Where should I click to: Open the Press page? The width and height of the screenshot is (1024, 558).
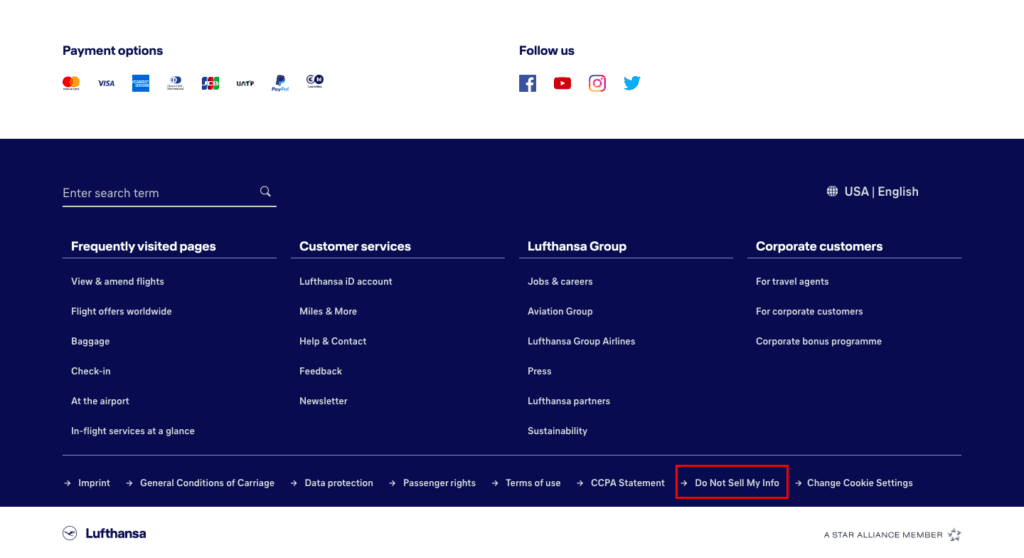pyautogui.click(x=539, y=371)
